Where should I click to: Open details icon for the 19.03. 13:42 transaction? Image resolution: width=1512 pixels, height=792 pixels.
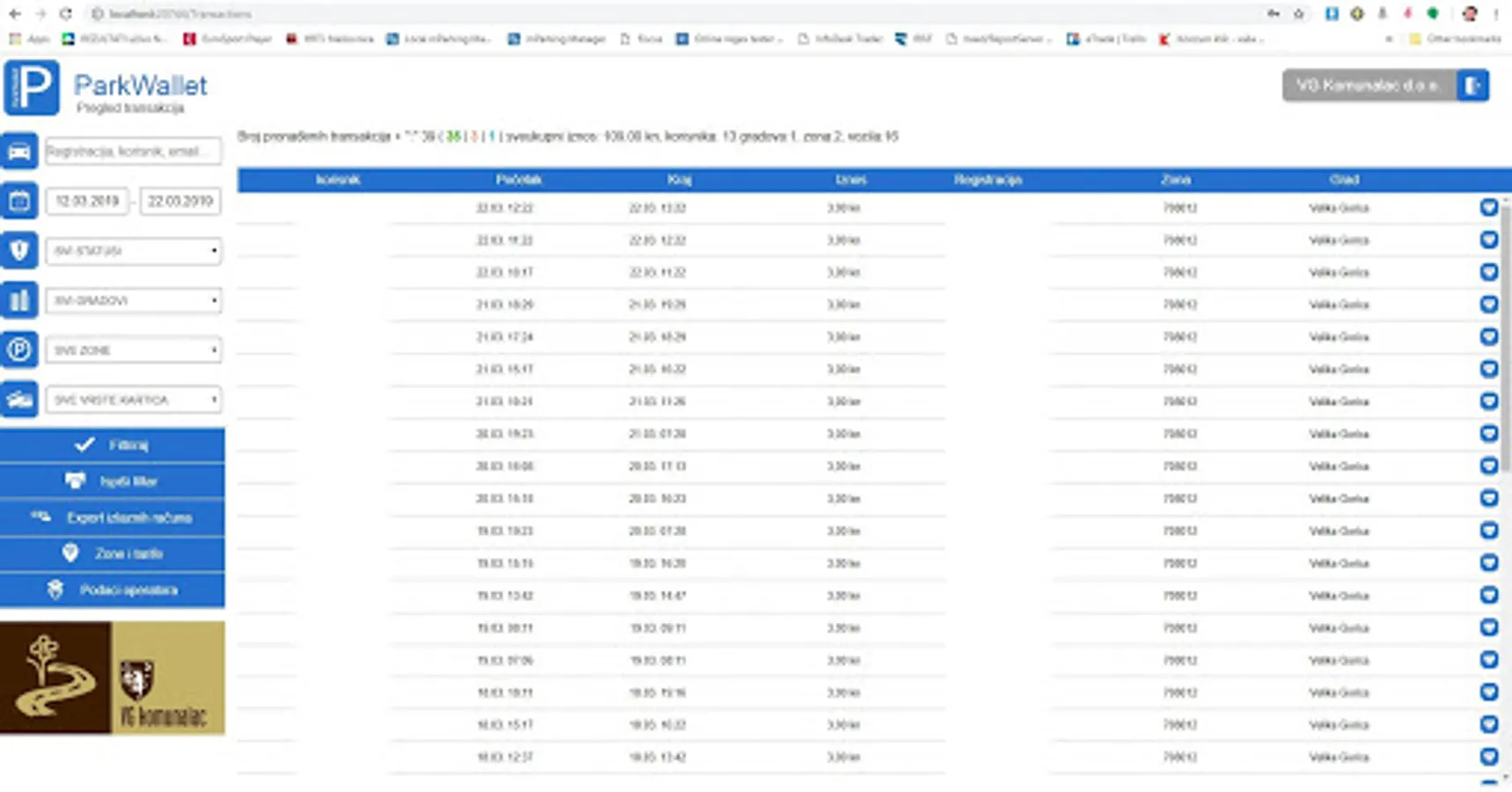1488,596
